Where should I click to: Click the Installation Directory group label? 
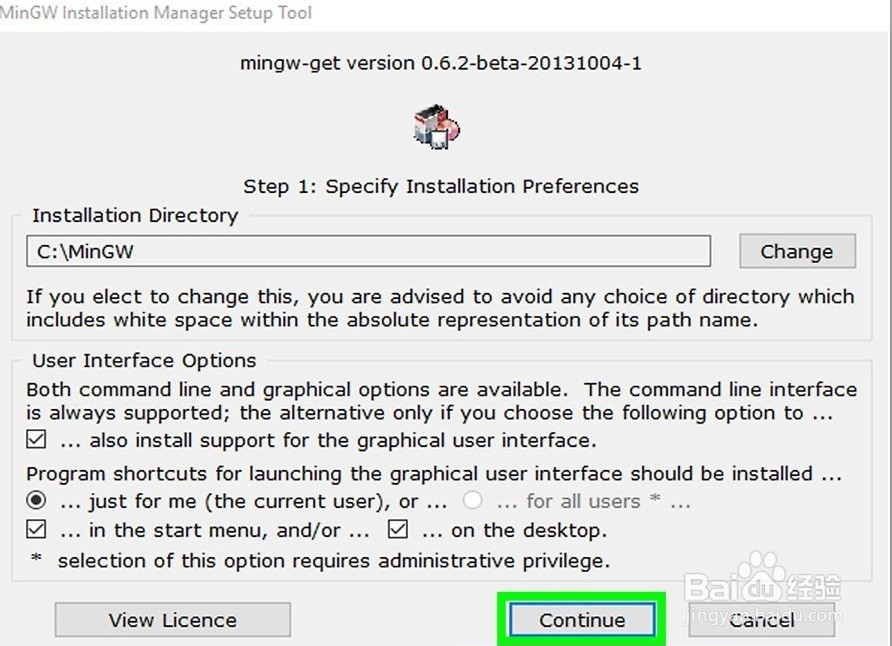click(x=135, y=216)
